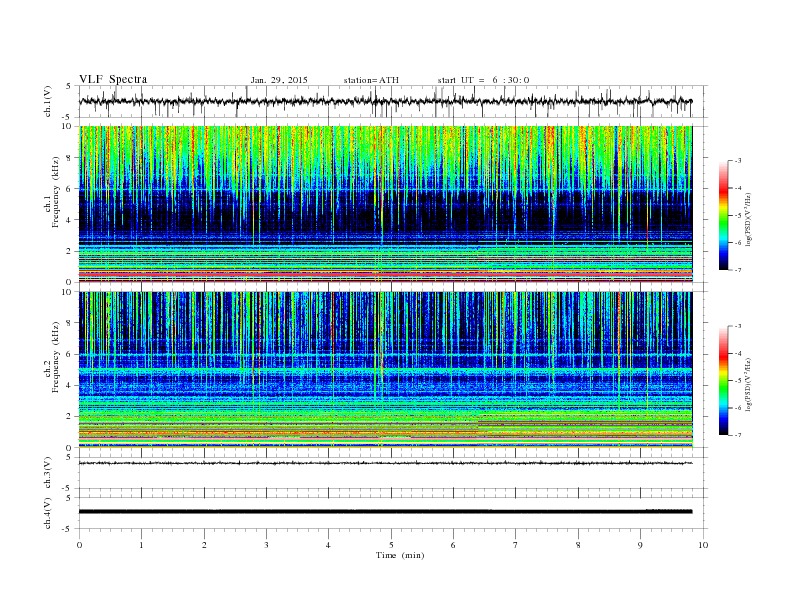This screenshot has height=612, width=792.
Task: Click inside the ch.2 spectrogram panel
Action: [385, 370]
